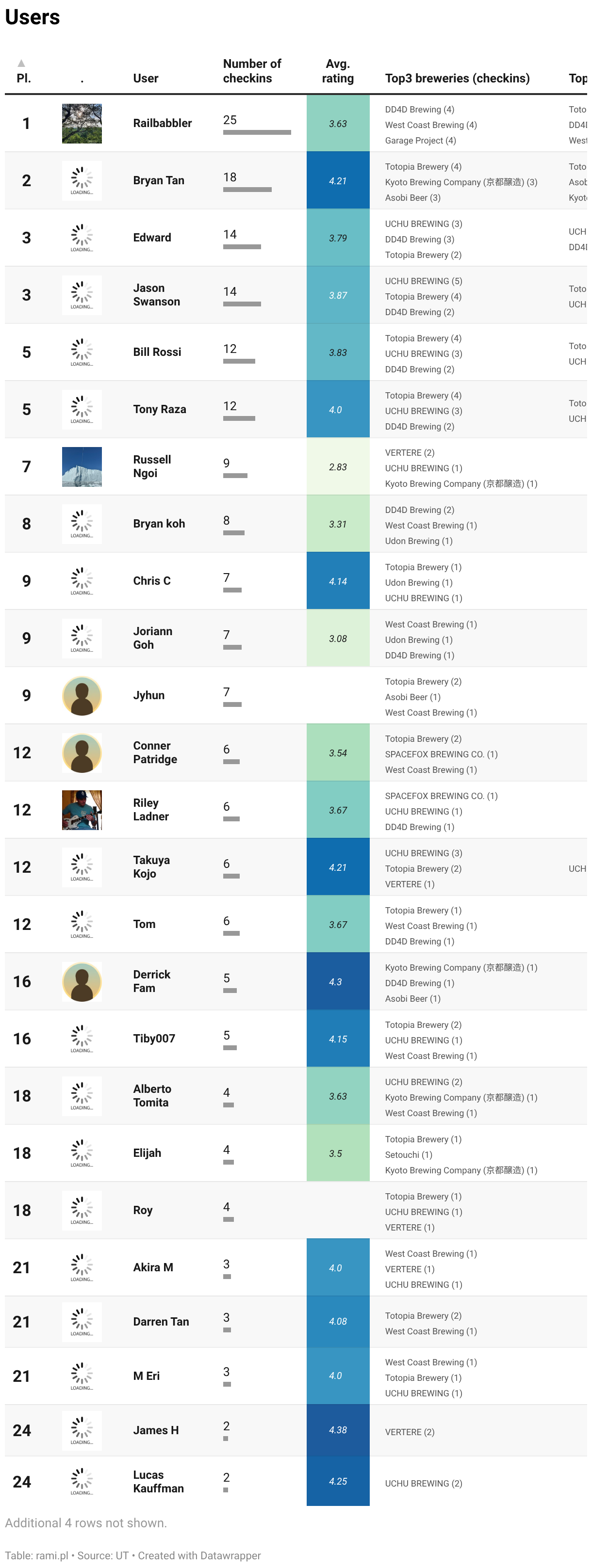Click Bryan Tan's 4.21 rating color cell
592x1568 pixels.
click(x=338, y=181)
